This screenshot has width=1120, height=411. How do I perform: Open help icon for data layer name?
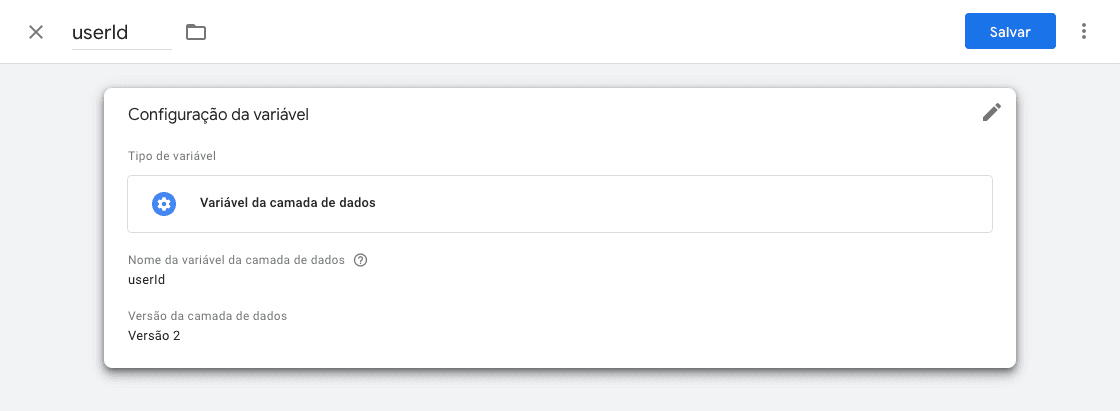pyautogui.click(x=361, y=260)
